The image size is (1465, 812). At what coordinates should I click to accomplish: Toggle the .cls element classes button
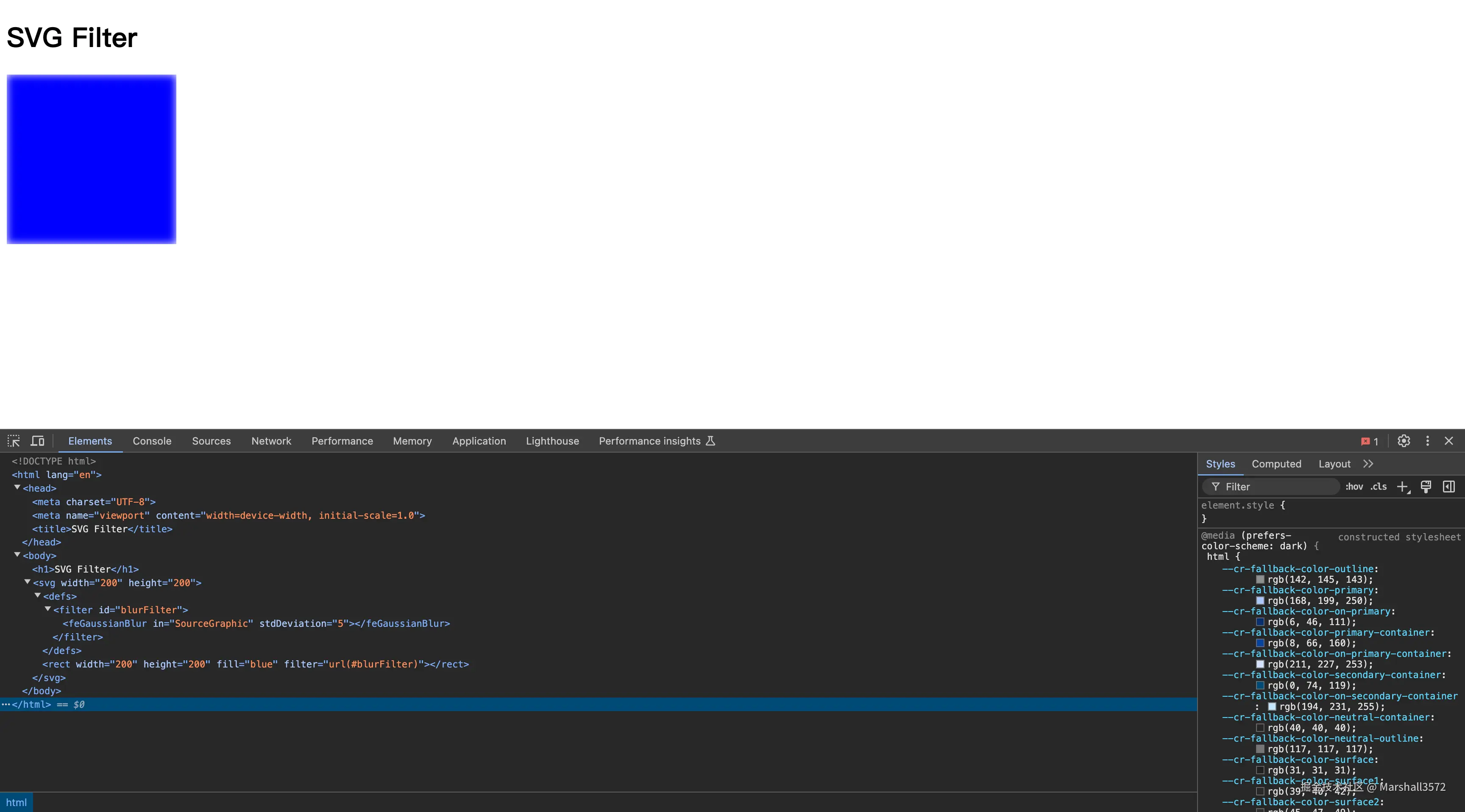[1378, 487]
